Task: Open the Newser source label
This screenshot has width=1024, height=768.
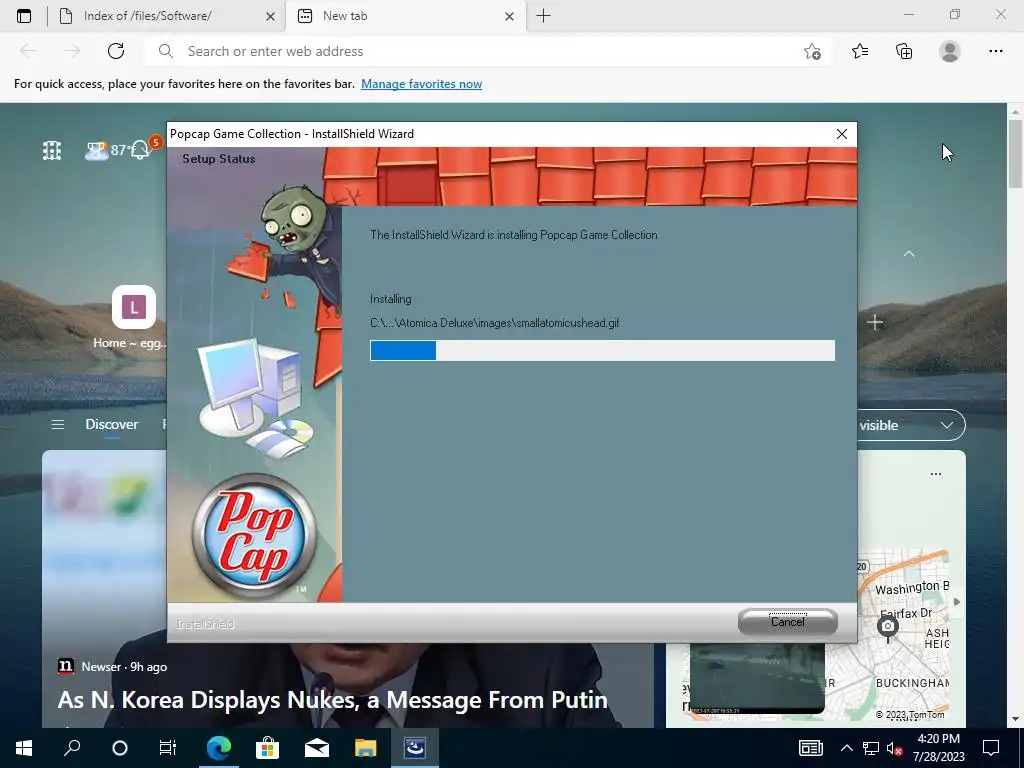Action: (101, 667)
